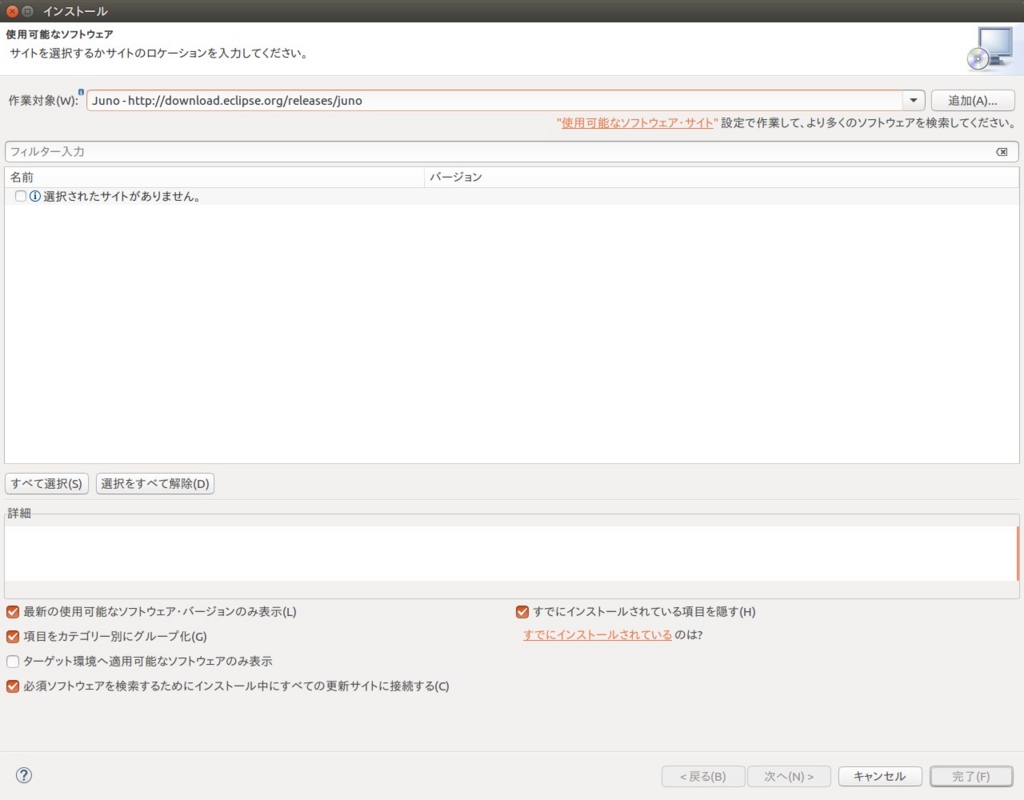Image resolution: width=1024 pixels, height=800 pixels.
Task: Click into the Juno site URL field
Action: [x=494, y=101]
